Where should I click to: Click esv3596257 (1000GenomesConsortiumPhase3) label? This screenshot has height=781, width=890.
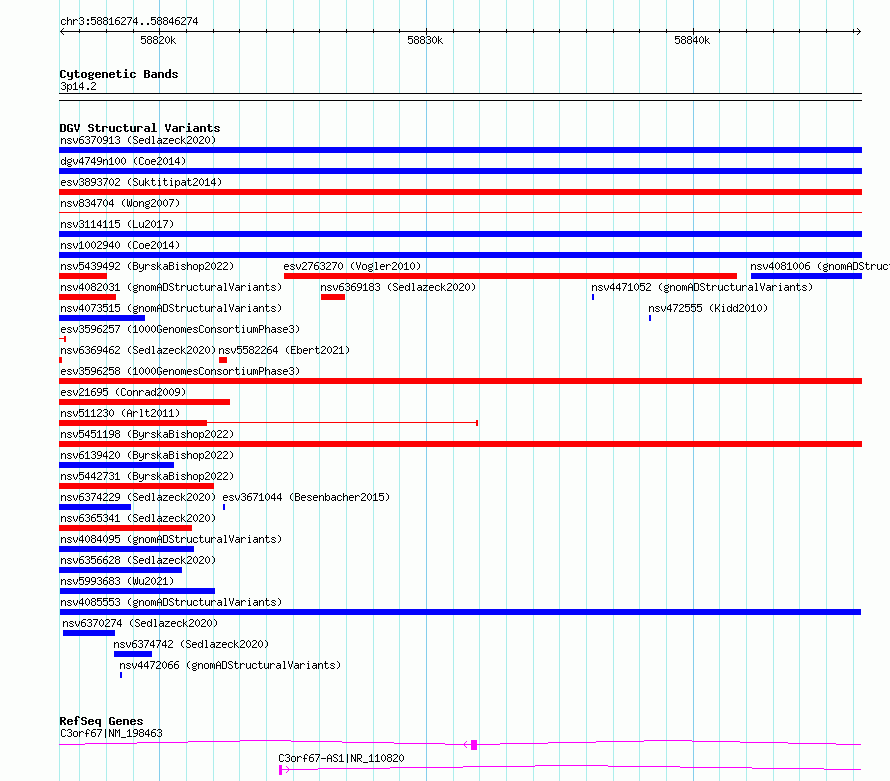pos(180,329)
